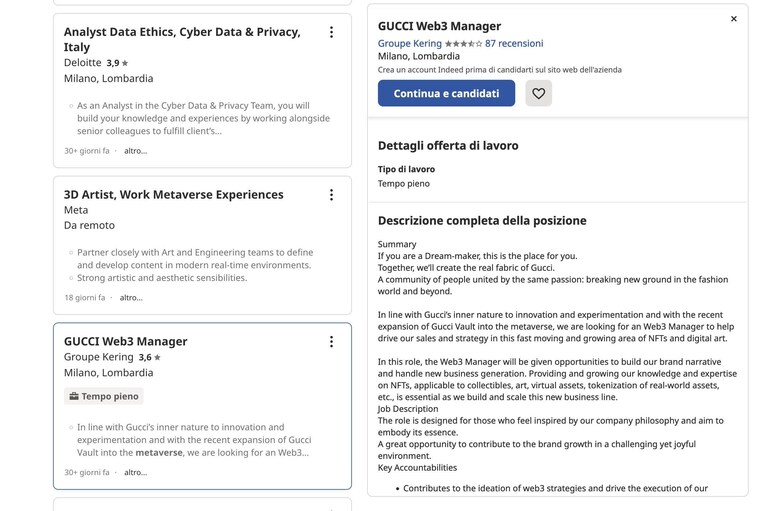Screen dimensions: 767x511
Task: Expand altro on 3D Artist card
Action: point(131,298)
